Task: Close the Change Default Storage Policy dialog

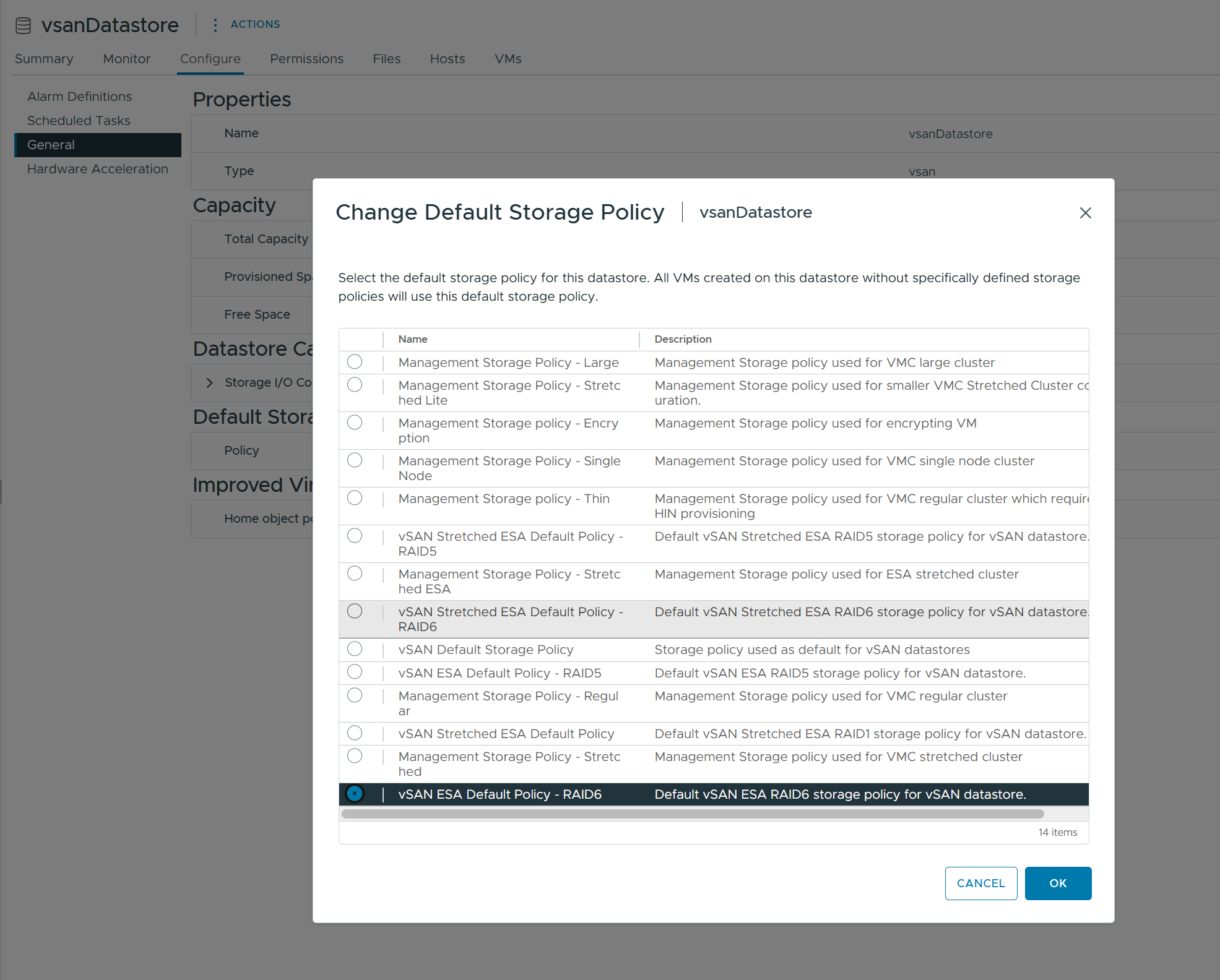Action: [1085, 213]
